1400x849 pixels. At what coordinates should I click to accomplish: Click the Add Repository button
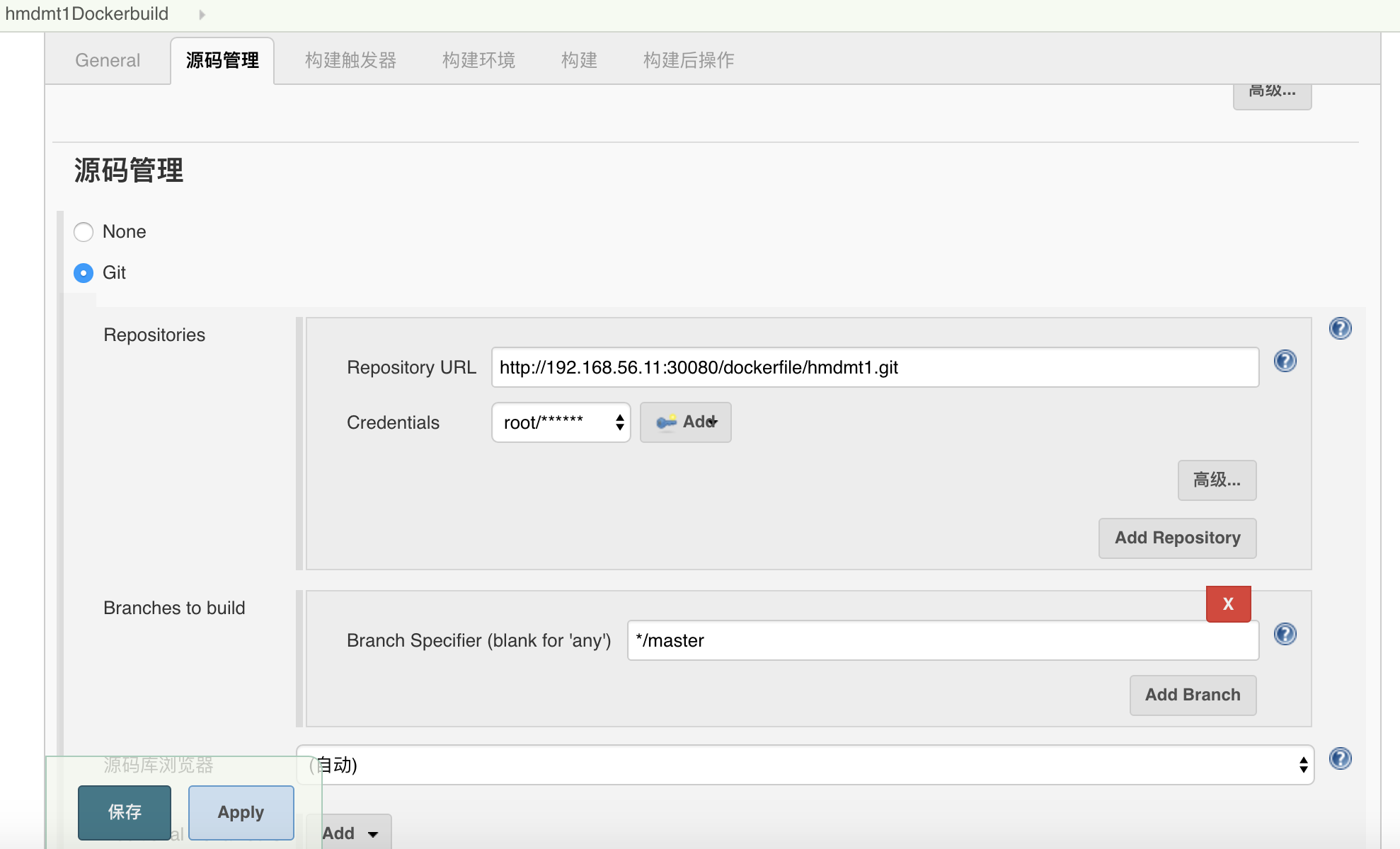tap(1177, 538)
